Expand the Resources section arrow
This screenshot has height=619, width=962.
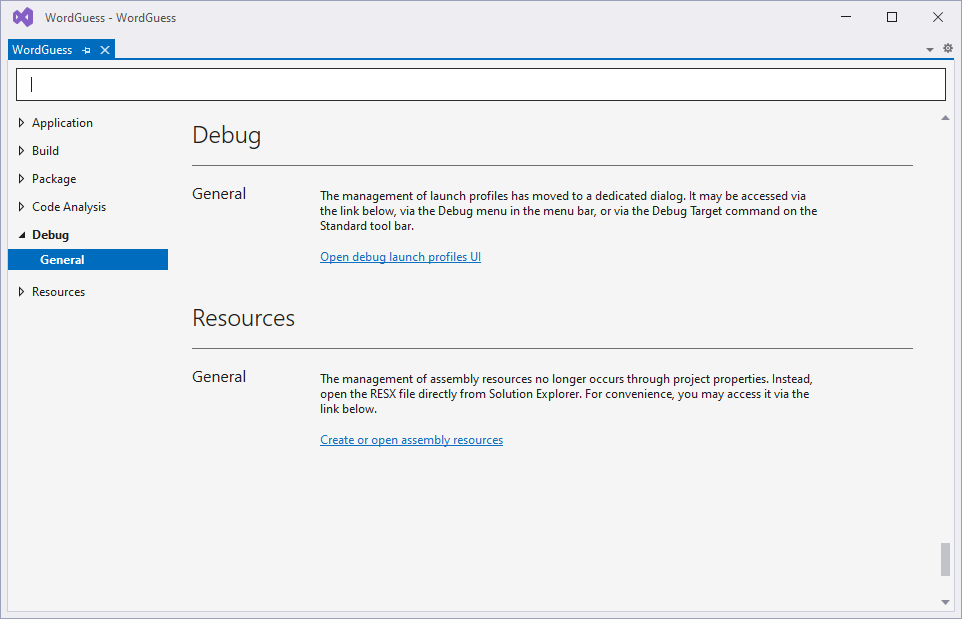click(x=22, y=292)
